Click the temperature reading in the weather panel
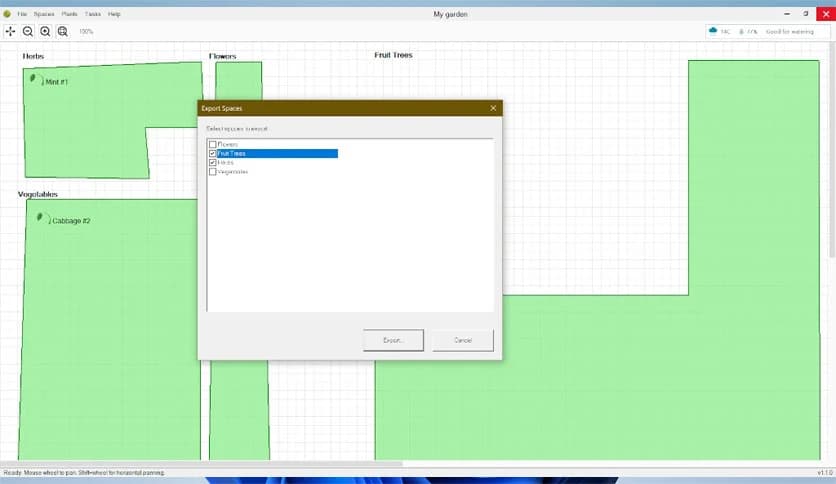Screen dimensions: 836x484 tap(725, 31)
